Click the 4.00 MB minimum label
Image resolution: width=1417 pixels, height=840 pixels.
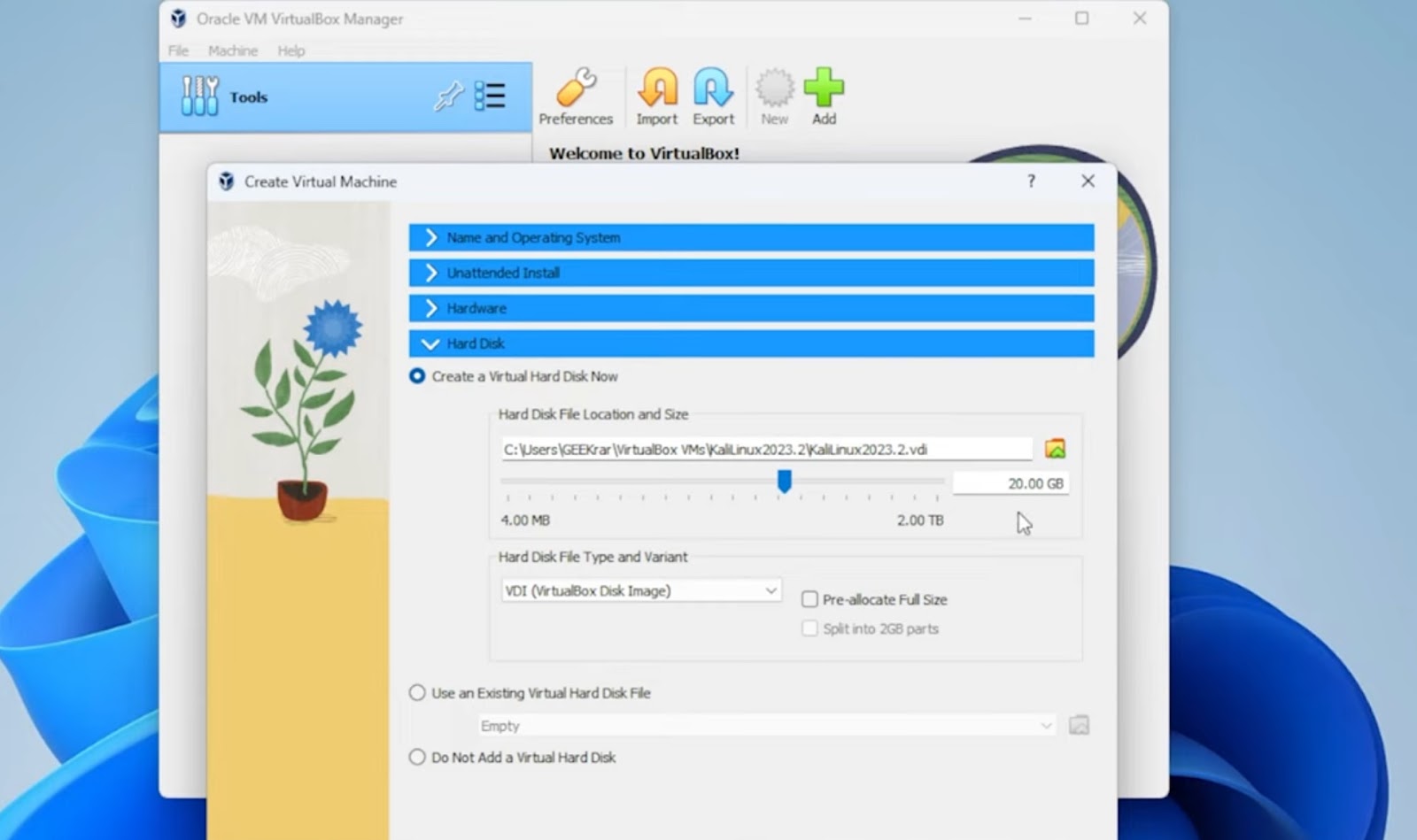point(525,520)
